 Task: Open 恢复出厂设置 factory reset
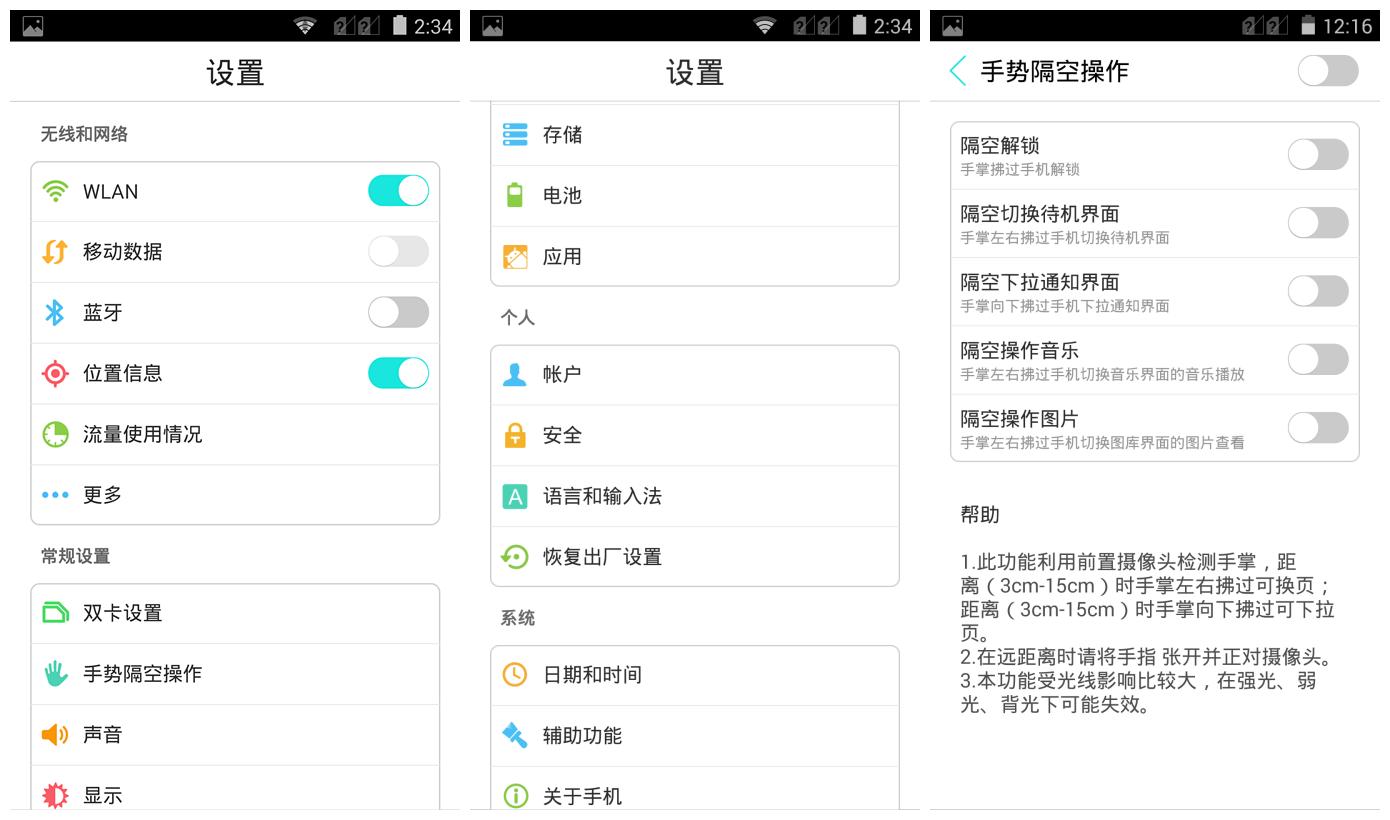tap(600, 555)
